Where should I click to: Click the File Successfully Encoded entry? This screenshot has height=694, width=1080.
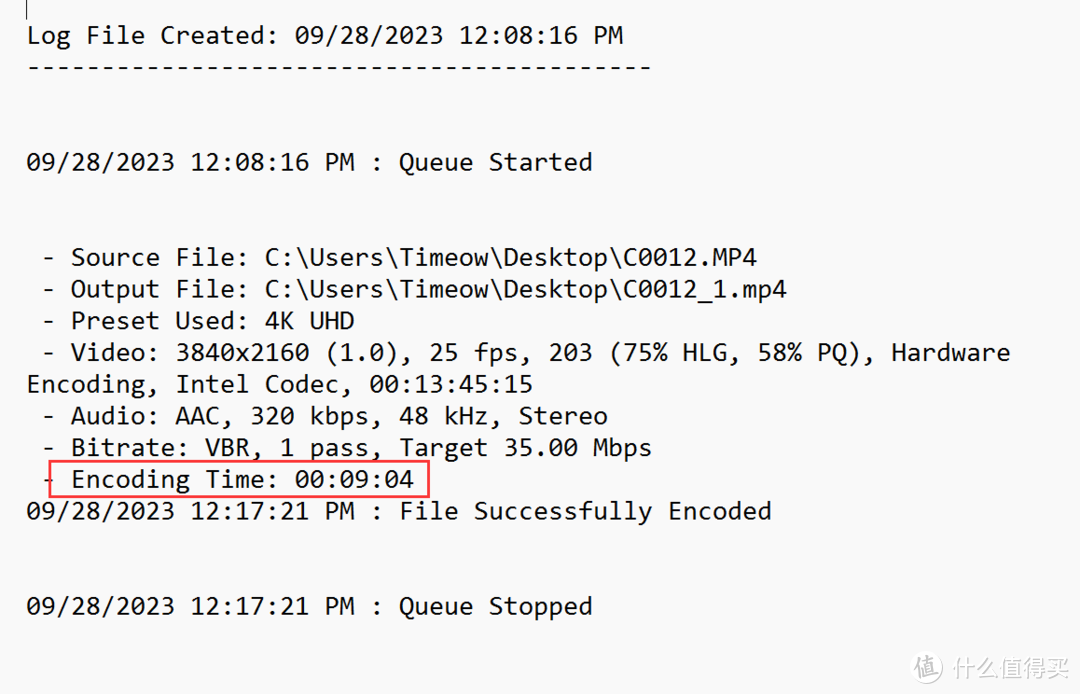coord(399,512)
